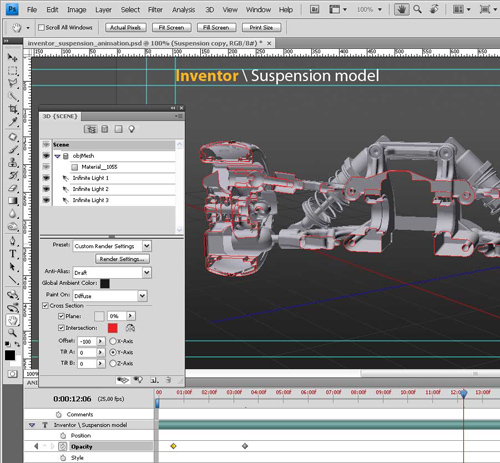This screenshot has height=463, width=500.
Task: Collapse the objMesh tree item
Action: tap(57, 156)
